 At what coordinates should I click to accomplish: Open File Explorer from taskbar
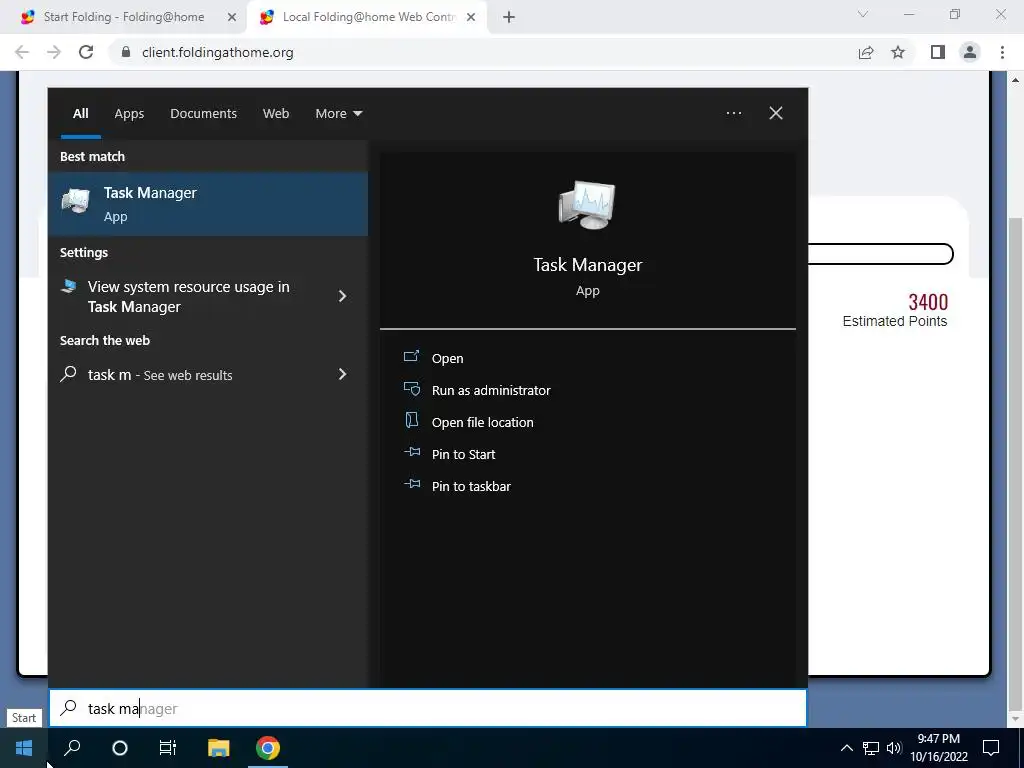(218, 748)
